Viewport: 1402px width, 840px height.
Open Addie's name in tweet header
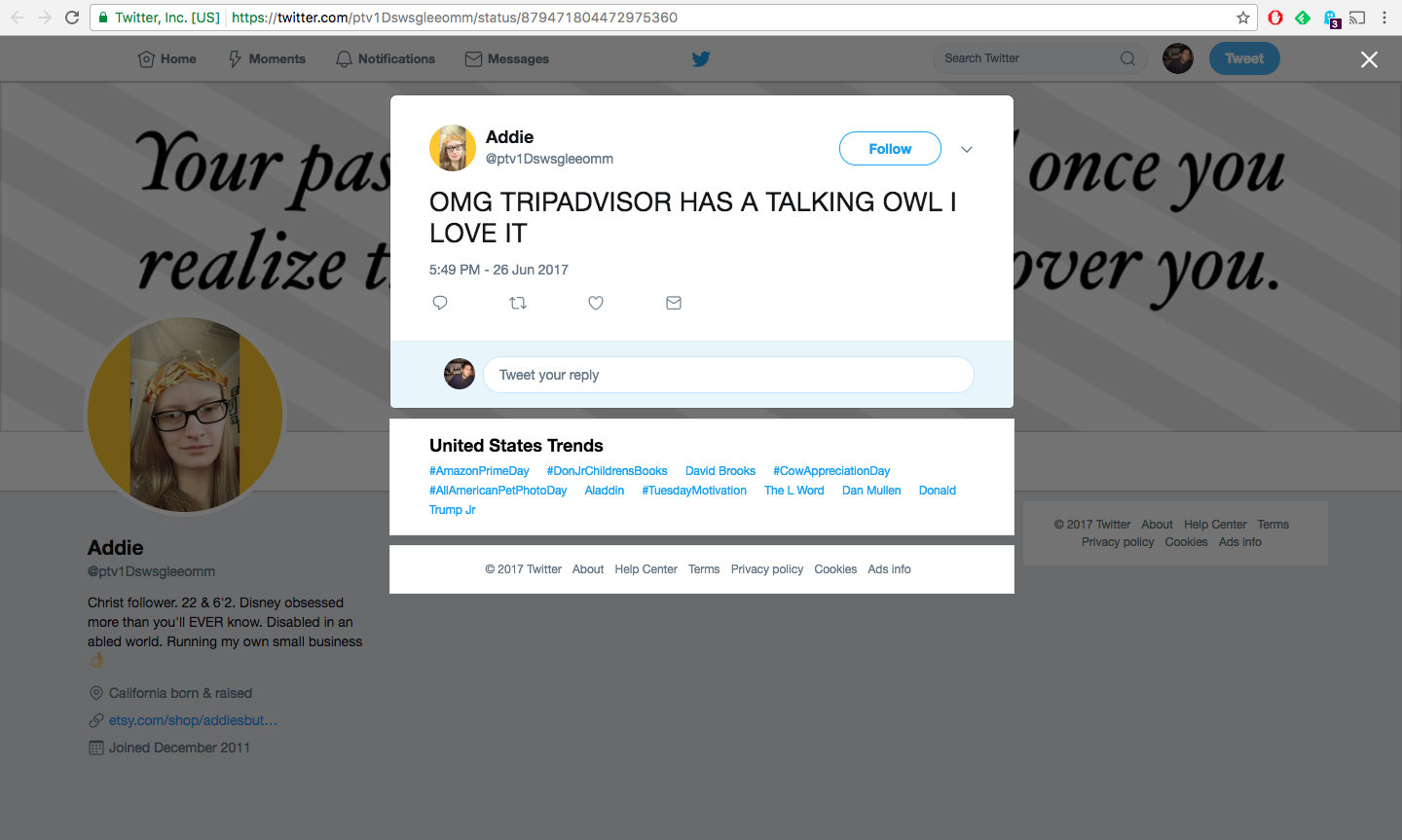(x=509, y=137)
